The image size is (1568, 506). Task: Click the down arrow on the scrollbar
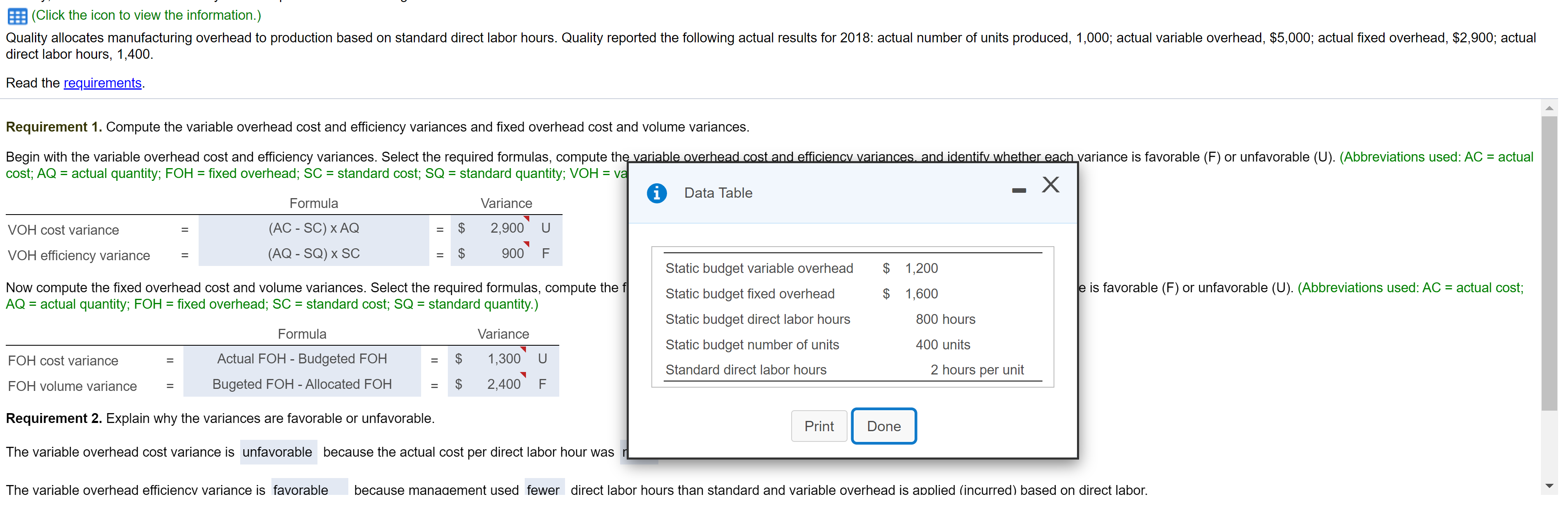click(1550, 485)
